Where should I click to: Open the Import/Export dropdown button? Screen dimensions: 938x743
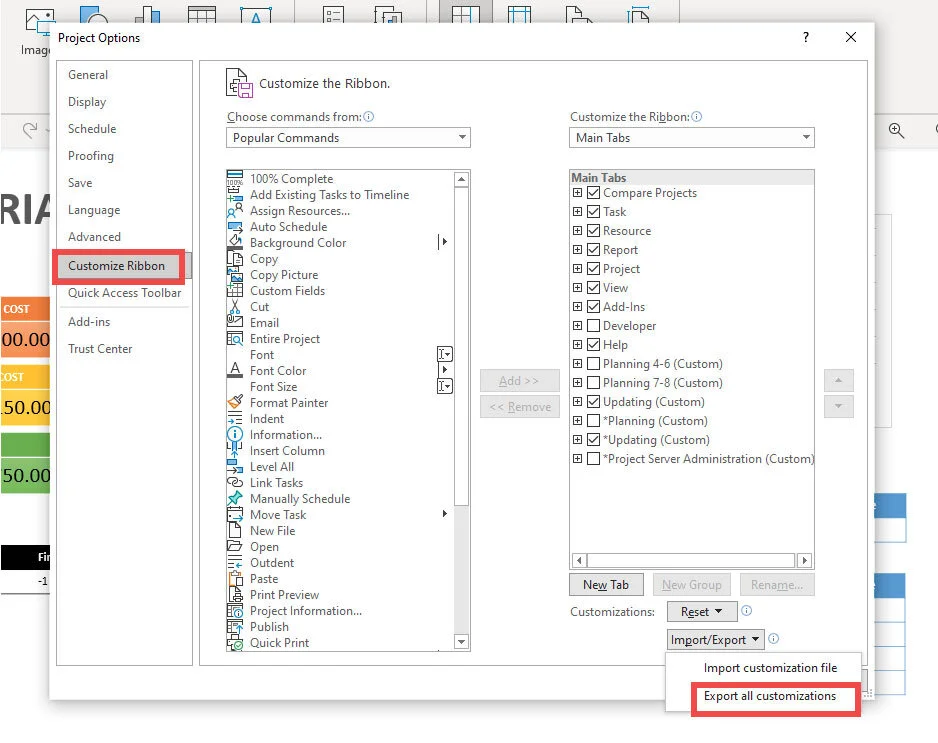click(x=715, y=640)
